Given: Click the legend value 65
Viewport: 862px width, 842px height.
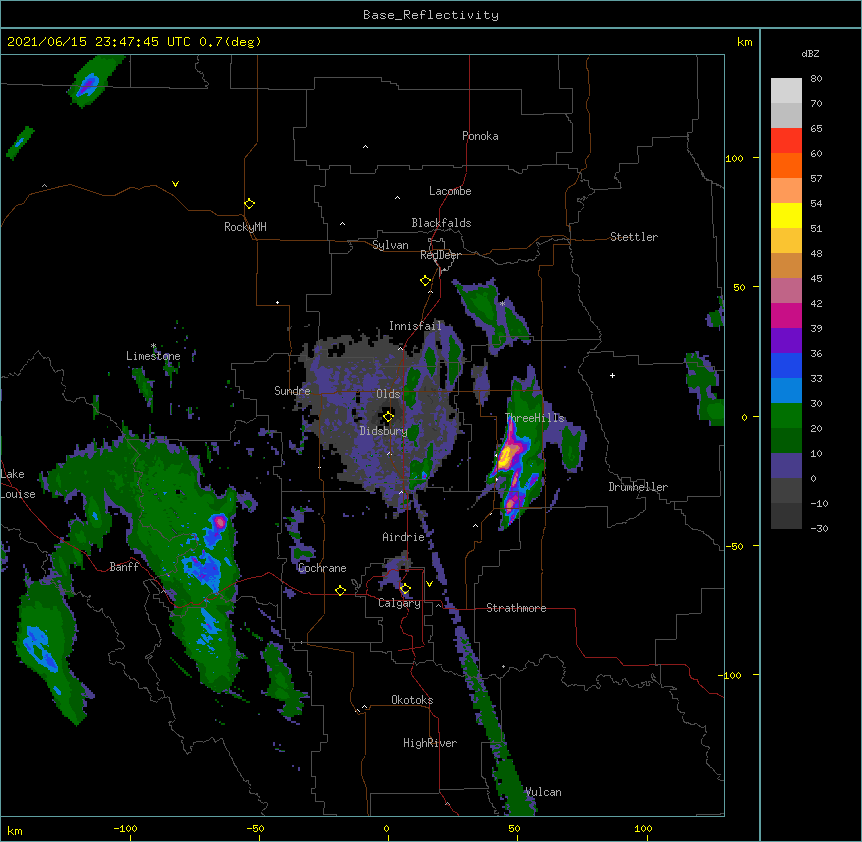Looking at the screenshot, I should [x=816, y=128].
